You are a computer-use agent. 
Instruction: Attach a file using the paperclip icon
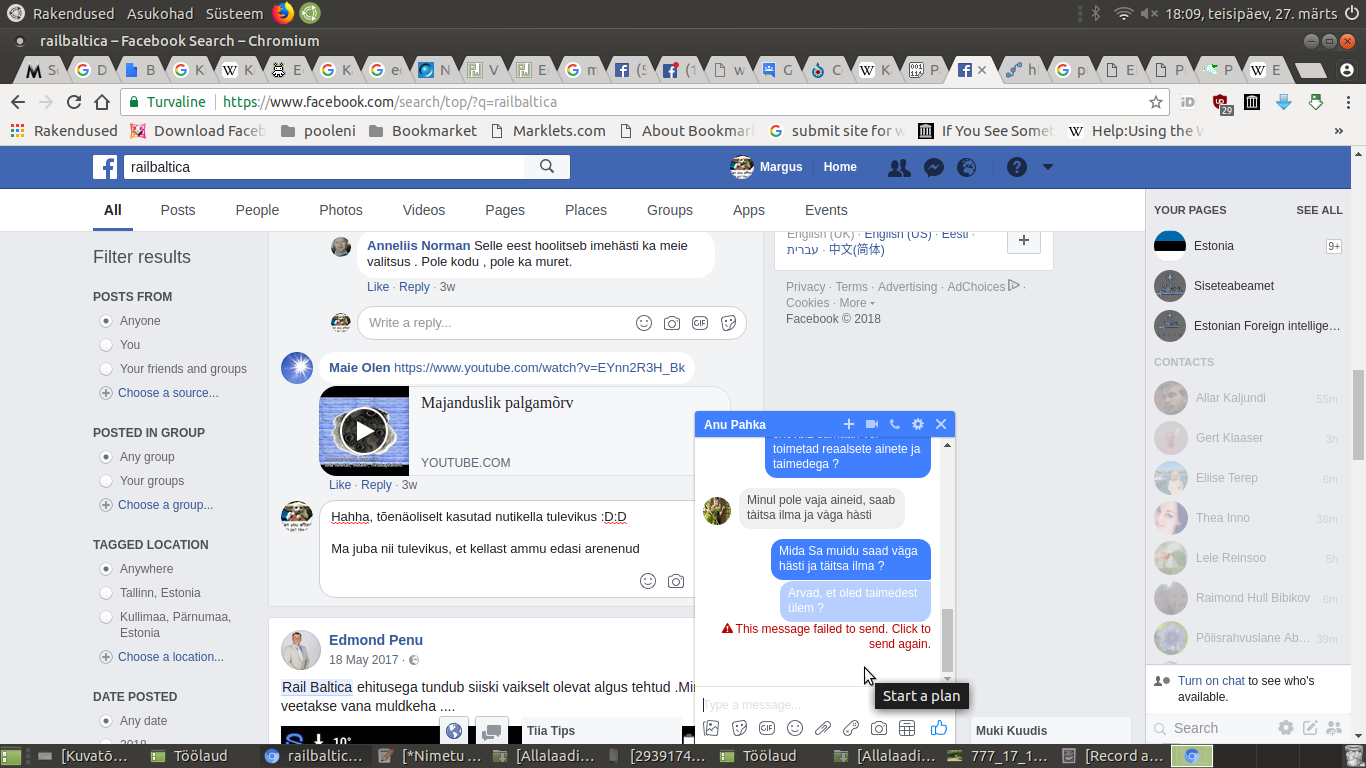(x=823, y=728)
